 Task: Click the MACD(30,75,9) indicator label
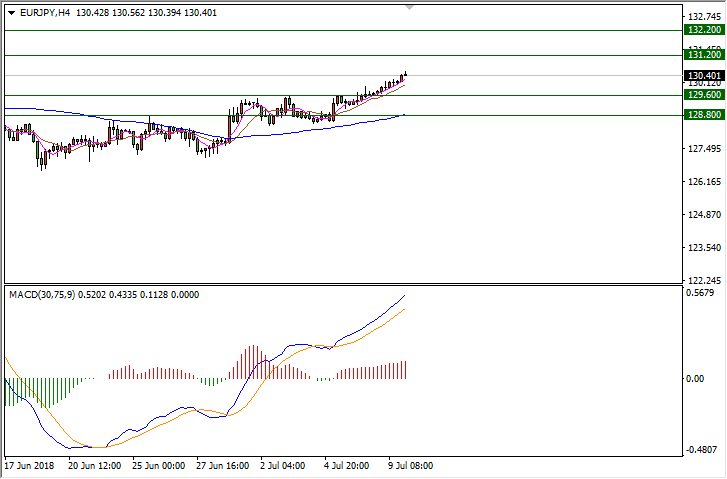(42, 295)
